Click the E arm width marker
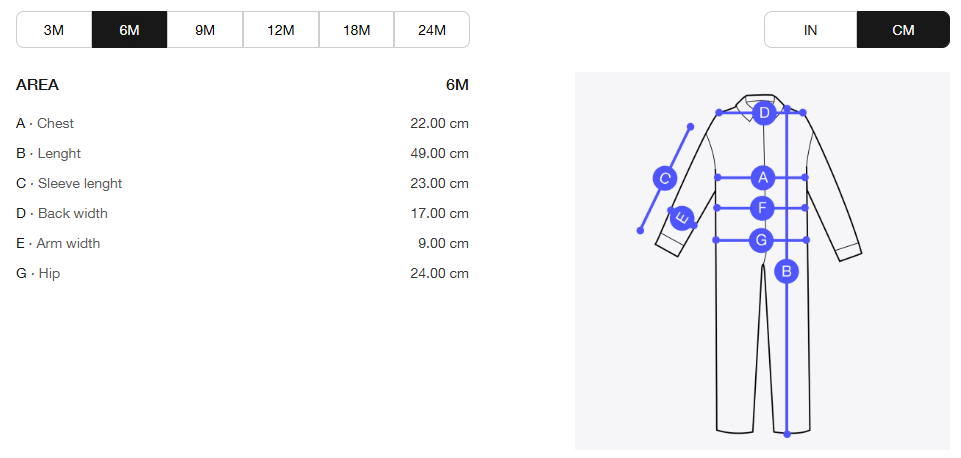 [682, 218]
